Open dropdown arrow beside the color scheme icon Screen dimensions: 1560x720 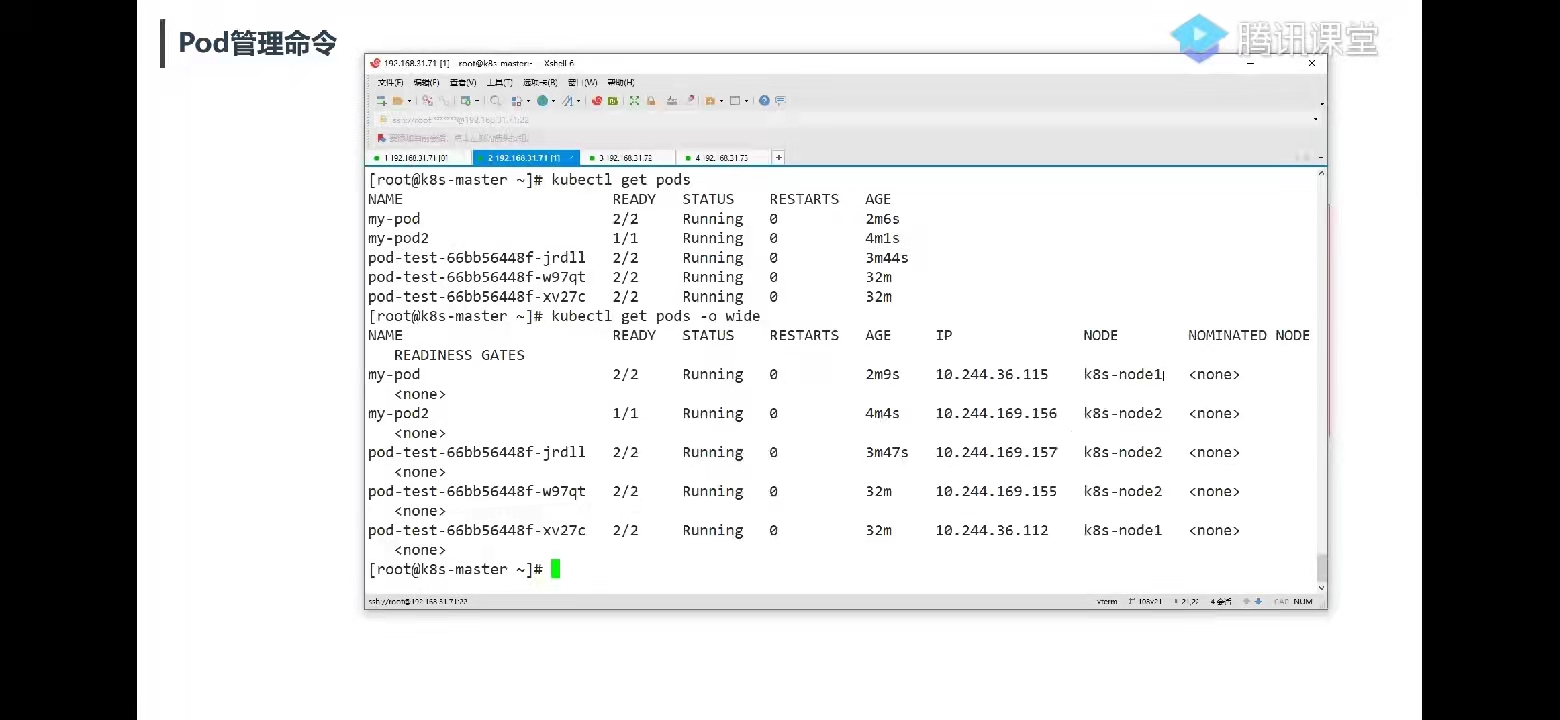point(527,101)
